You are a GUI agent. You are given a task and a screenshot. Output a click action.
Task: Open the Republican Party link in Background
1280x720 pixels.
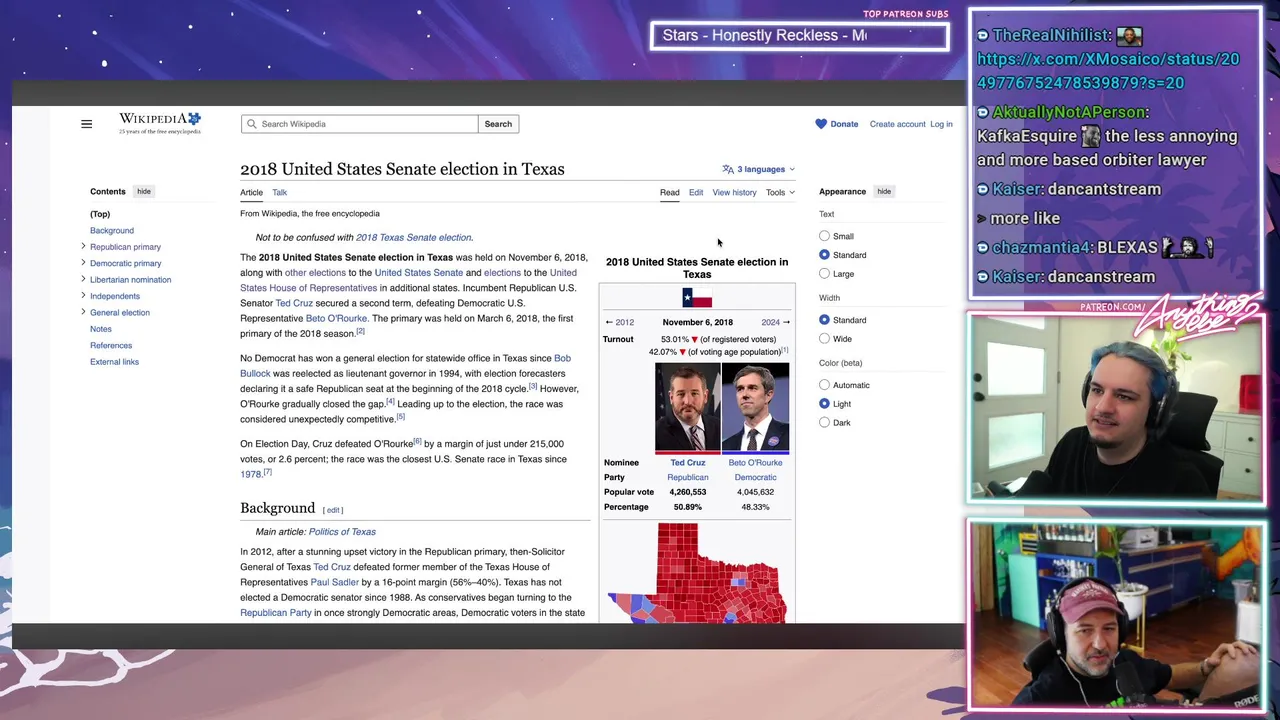276,613
